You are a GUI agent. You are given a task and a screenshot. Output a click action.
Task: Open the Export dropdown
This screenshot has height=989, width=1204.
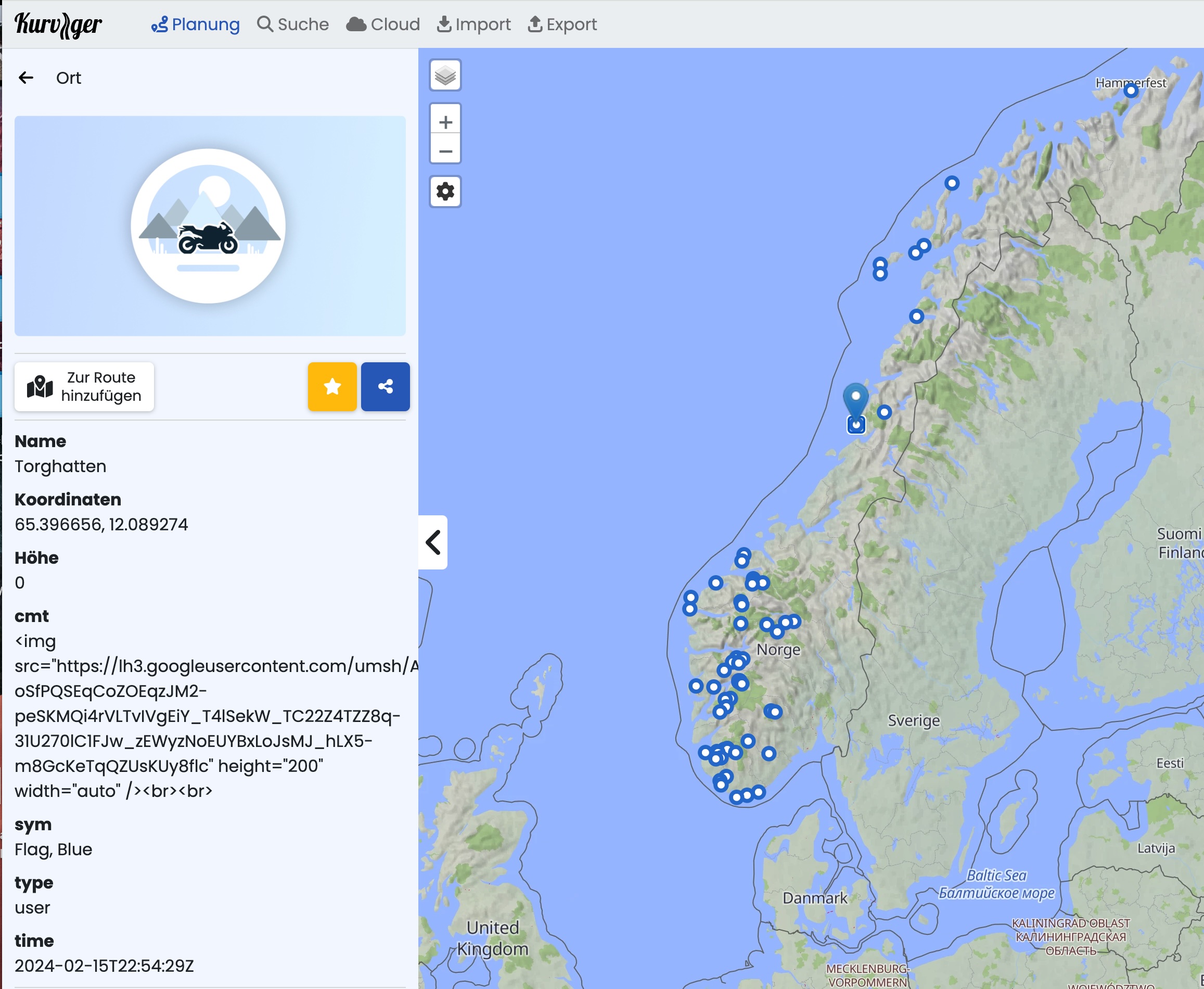coord(562,24)
